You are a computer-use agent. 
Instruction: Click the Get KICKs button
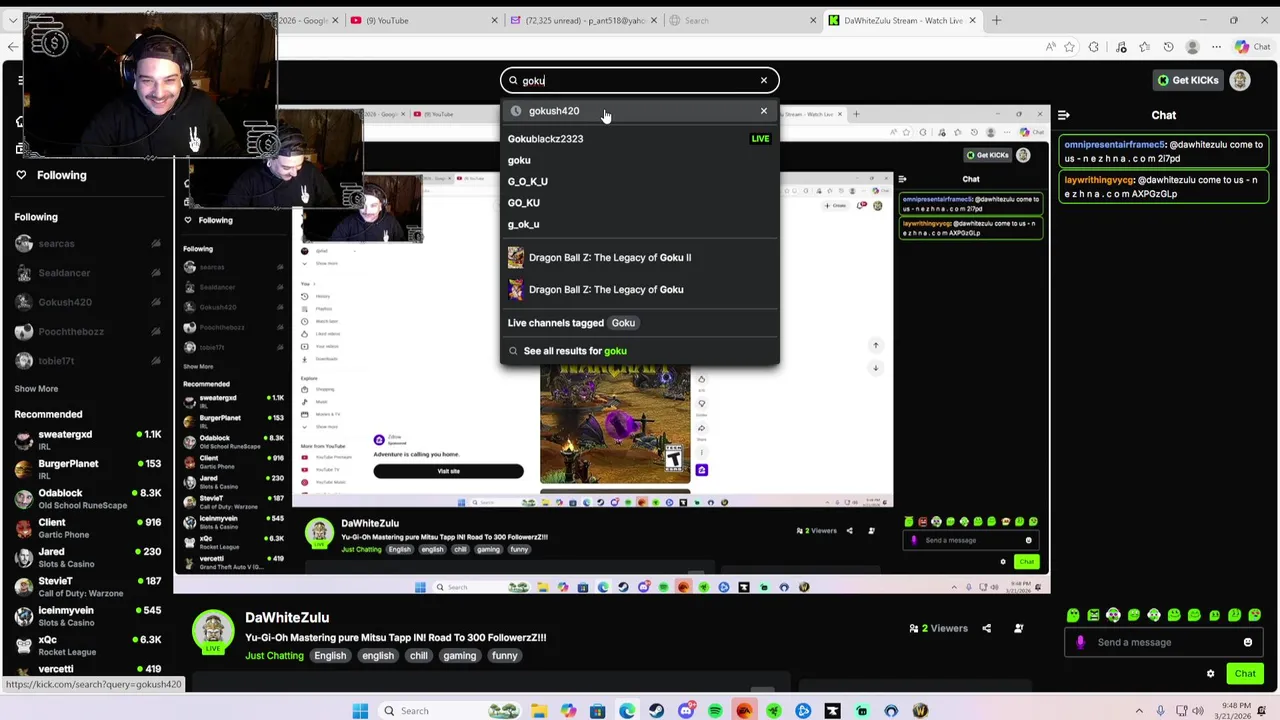1188,80
